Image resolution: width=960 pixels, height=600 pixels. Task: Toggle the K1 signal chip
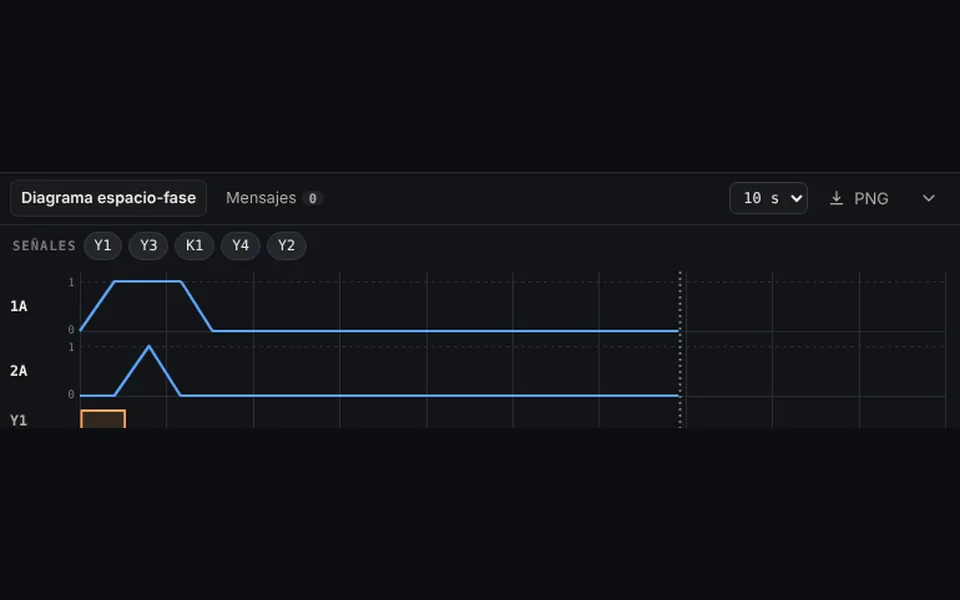[194, 246]
